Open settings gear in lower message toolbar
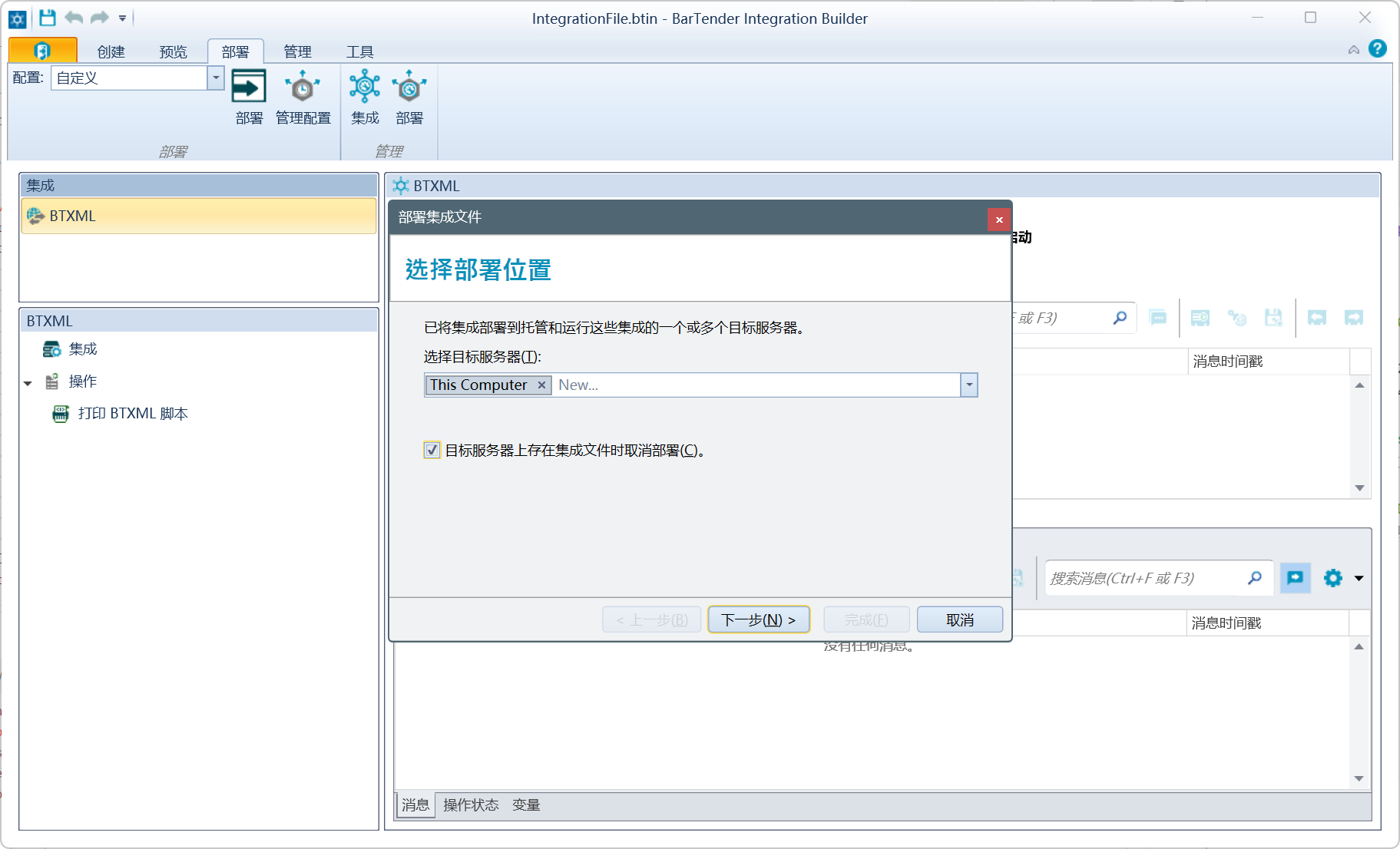Image resolution: width=1400 pixels, height=849 pixels. [x=1333, y=578]
